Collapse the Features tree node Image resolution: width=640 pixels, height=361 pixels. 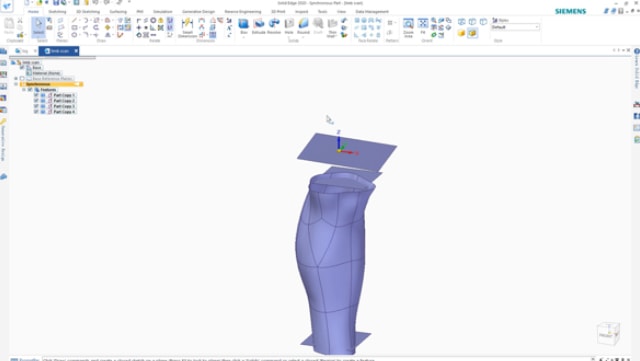click(x=24, y=89)
